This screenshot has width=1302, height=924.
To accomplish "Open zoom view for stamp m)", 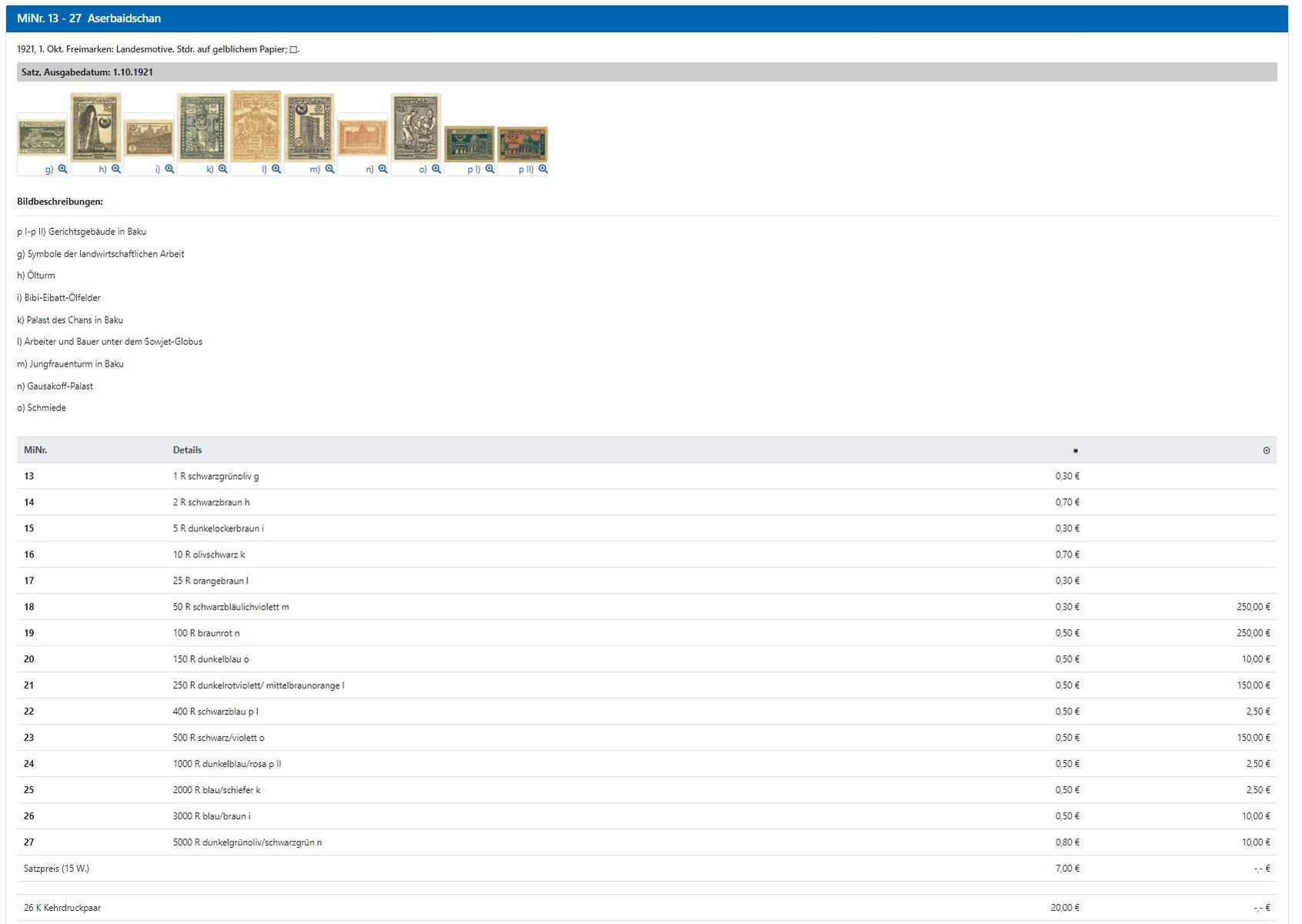I will [330, 169].
